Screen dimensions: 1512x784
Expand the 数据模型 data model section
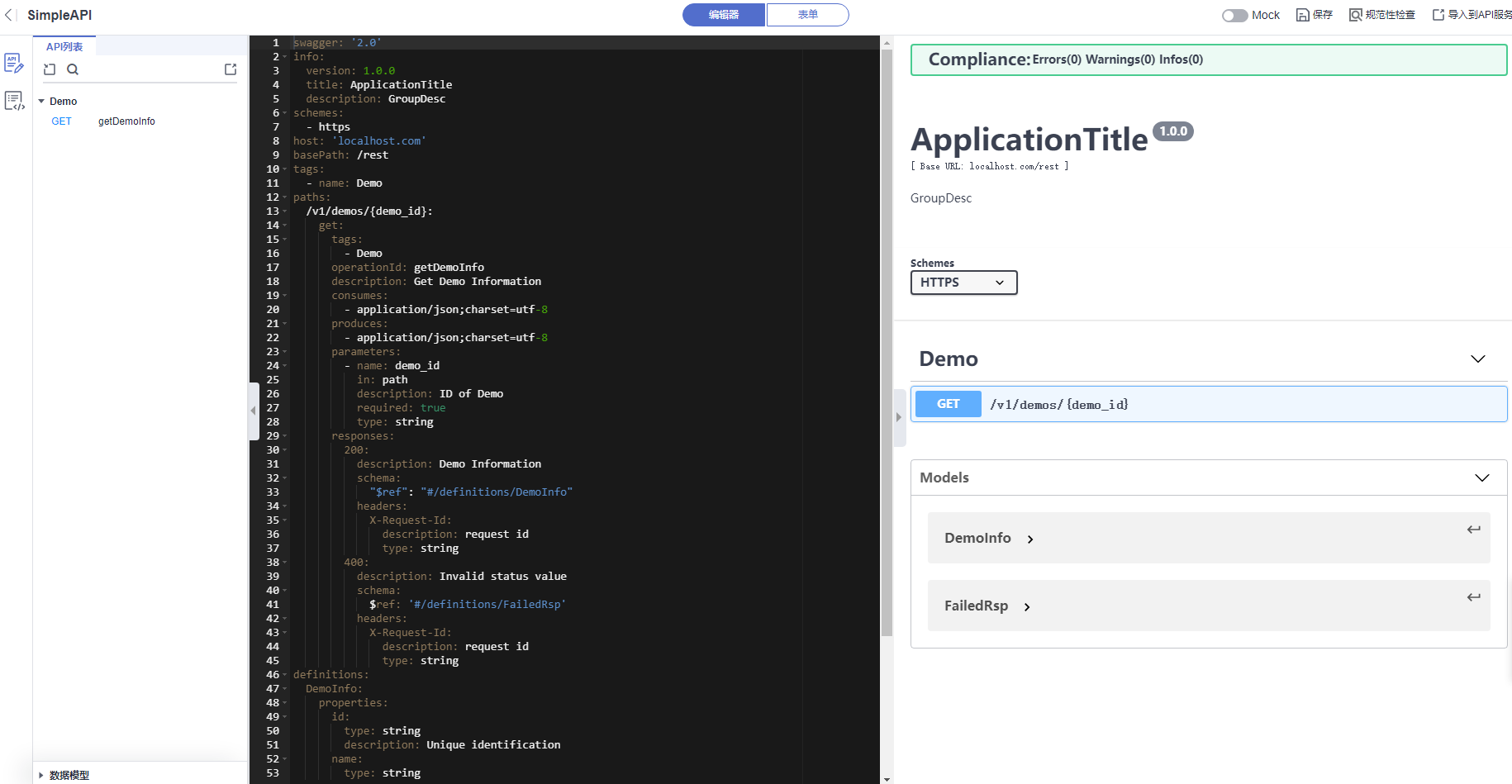click(x=41, y=775)
